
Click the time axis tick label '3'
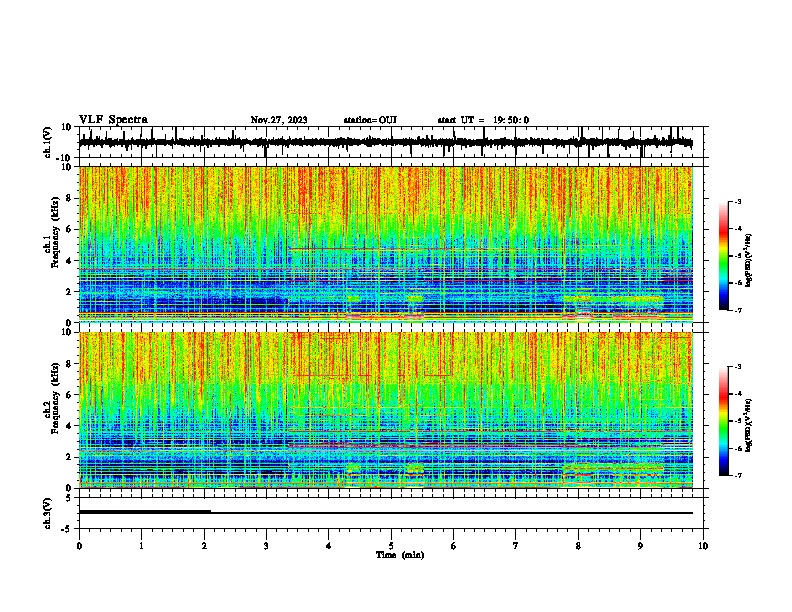click(x=266, y=546)
